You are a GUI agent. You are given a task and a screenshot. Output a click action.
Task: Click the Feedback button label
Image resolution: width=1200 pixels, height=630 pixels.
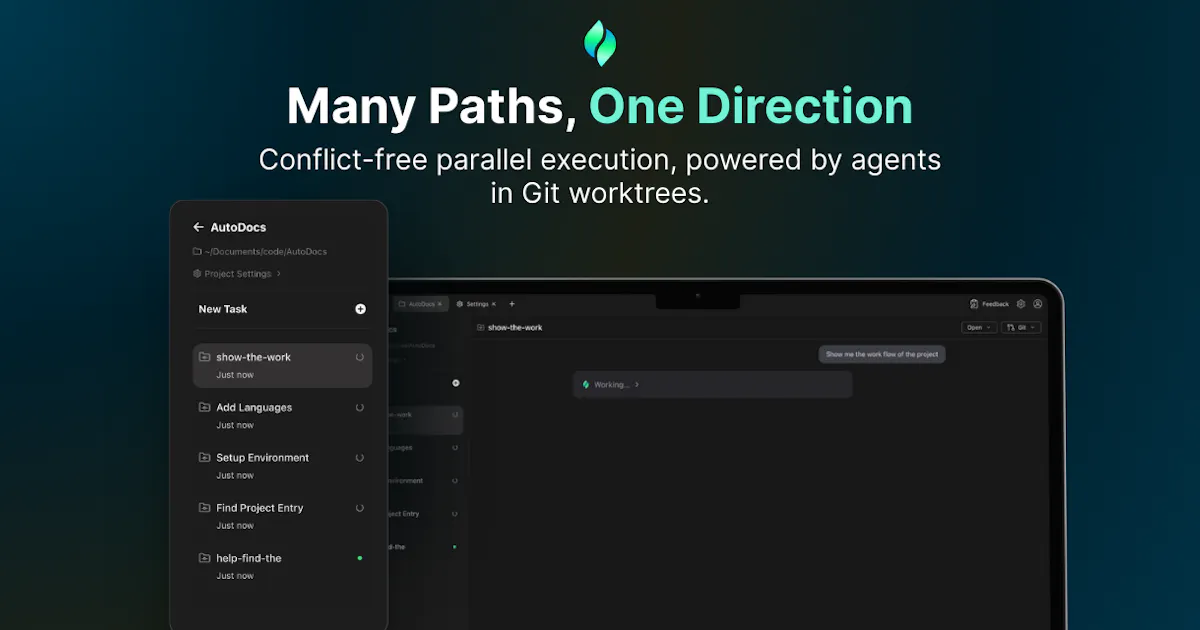point(995,304)
